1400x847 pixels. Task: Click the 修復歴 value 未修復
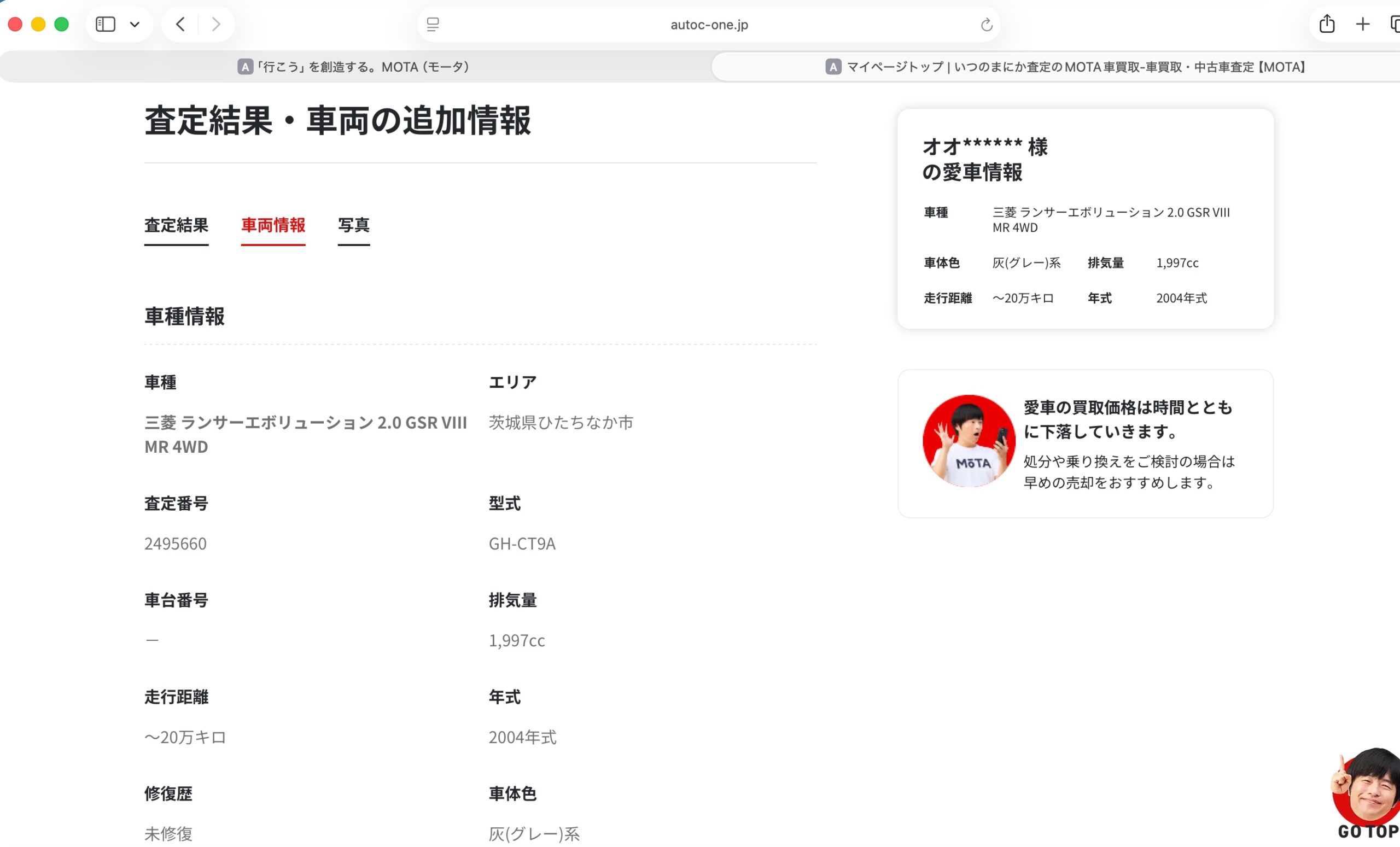click(x=168, y=833)
